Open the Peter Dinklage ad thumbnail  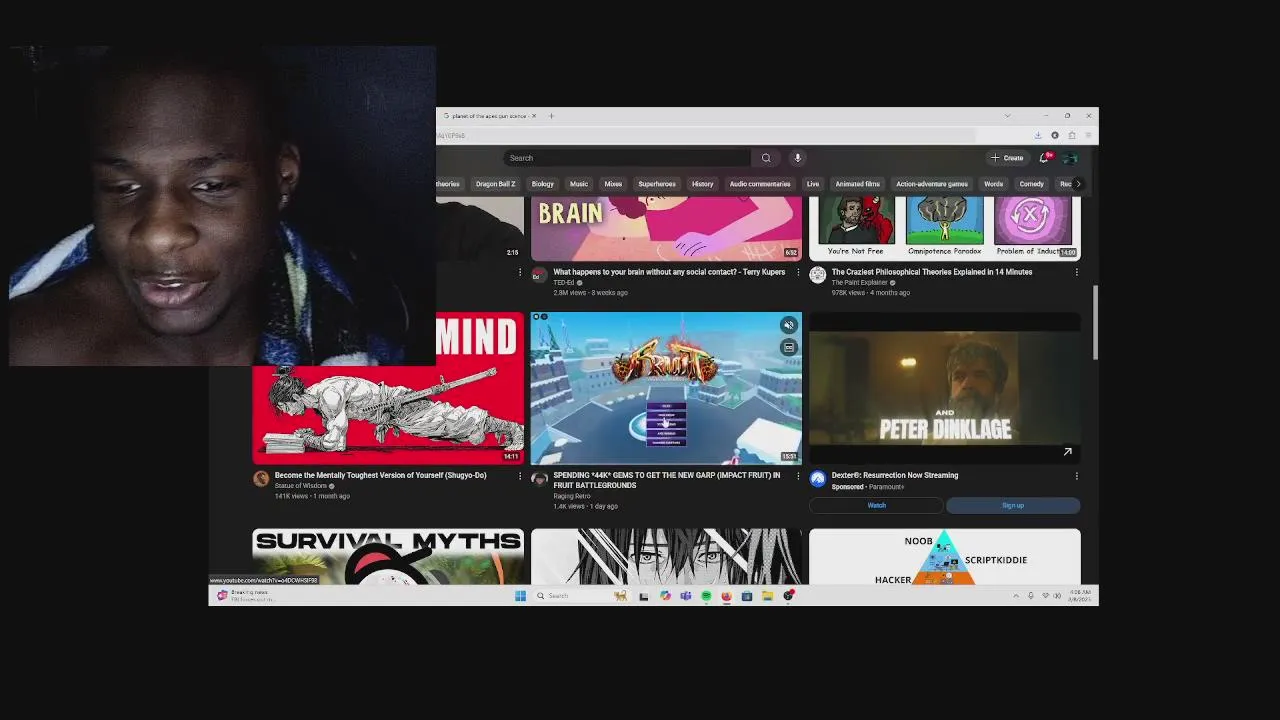click(944, 388)
